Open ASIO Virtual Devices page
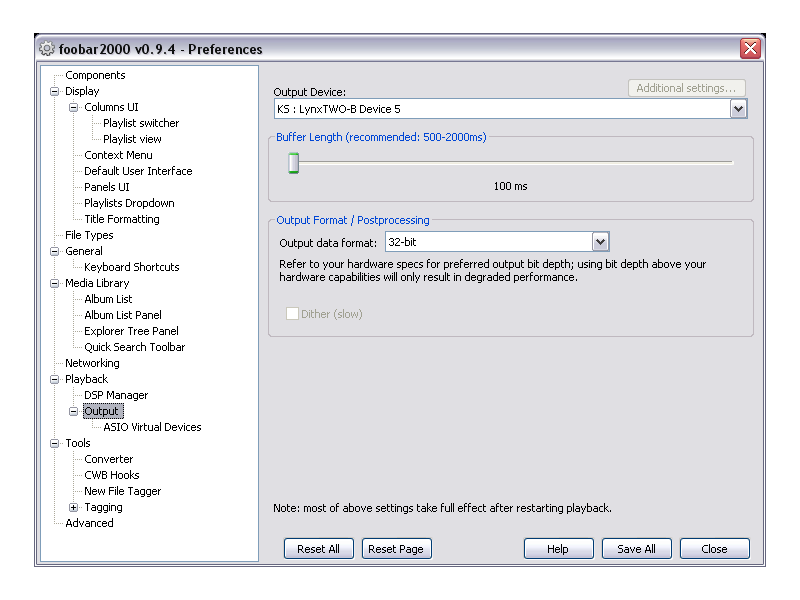Screen dimensions: 800x600 point(152,427)
